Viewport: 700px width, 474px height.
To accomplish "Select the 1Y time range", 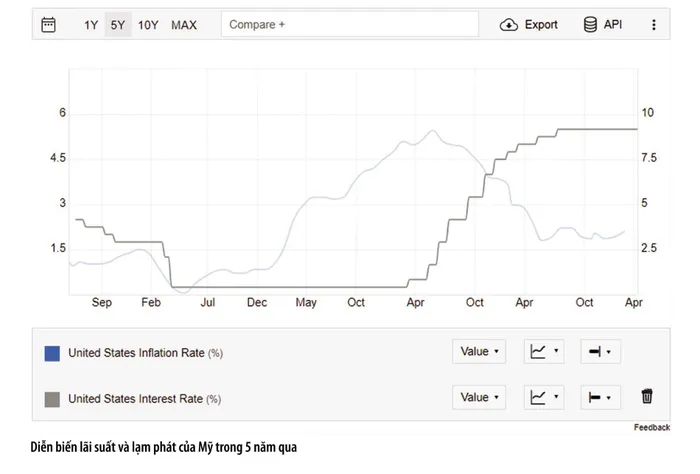I will 91,25.
